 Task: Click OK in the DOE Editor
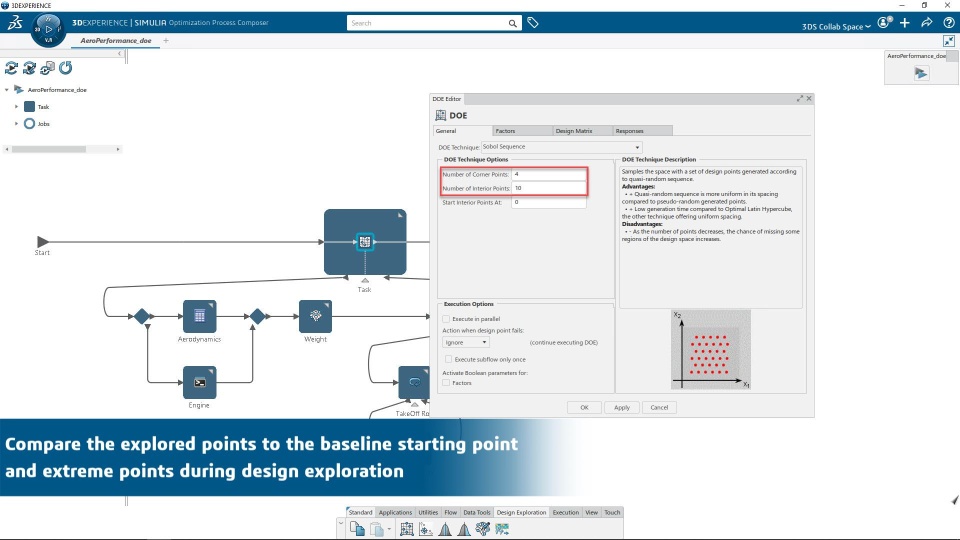click(585, 408)
